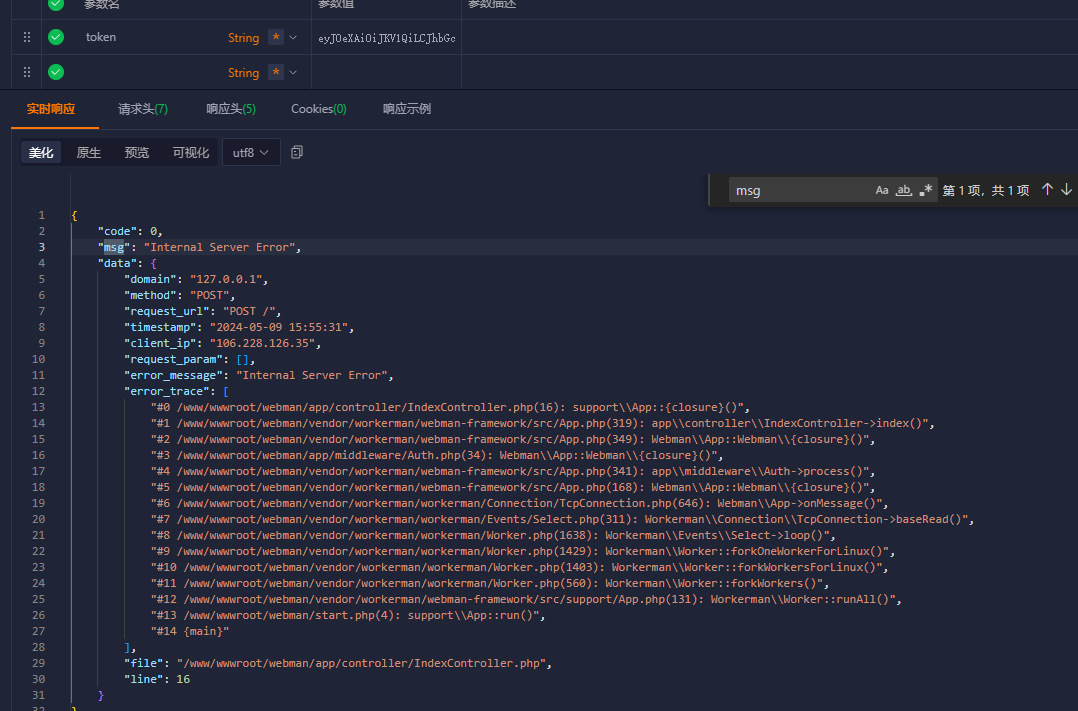Select the 预览 preview mode
Screen dimensions: 1078x711
[x=137, y=153]
